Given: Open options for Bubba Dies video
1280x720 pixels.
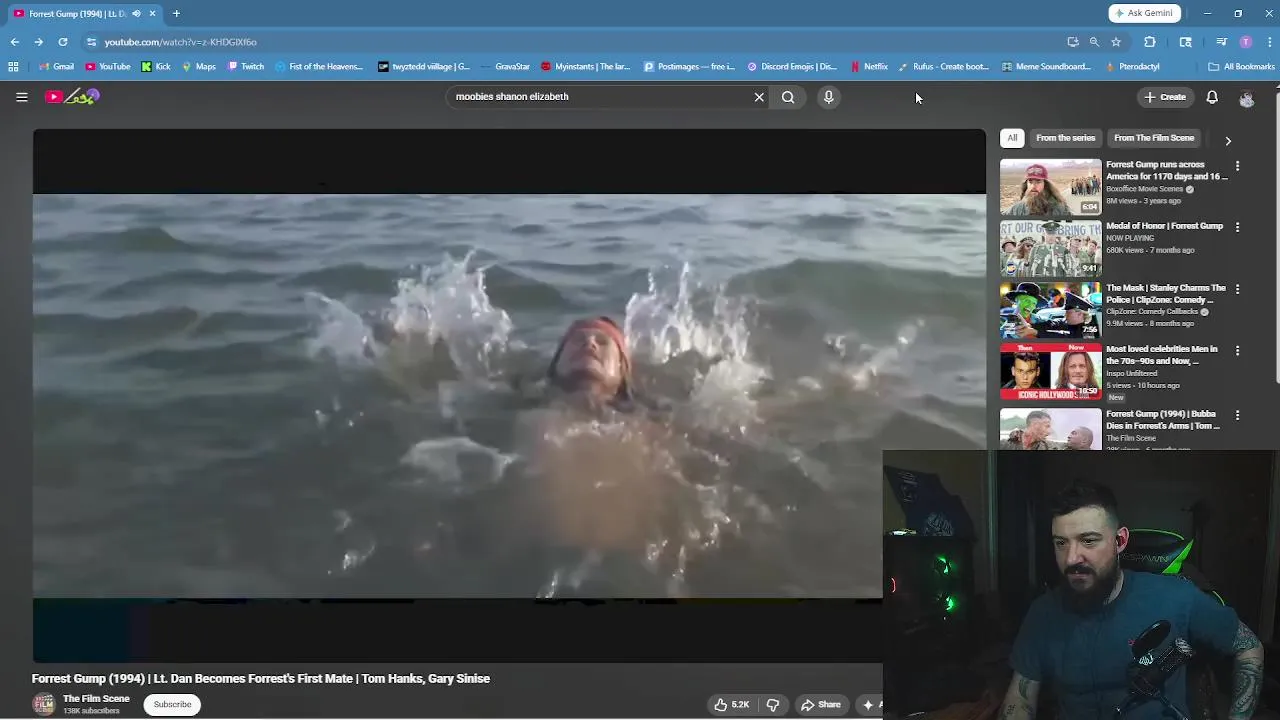Looking at the screenshot, I should [x=1237, y=415].
